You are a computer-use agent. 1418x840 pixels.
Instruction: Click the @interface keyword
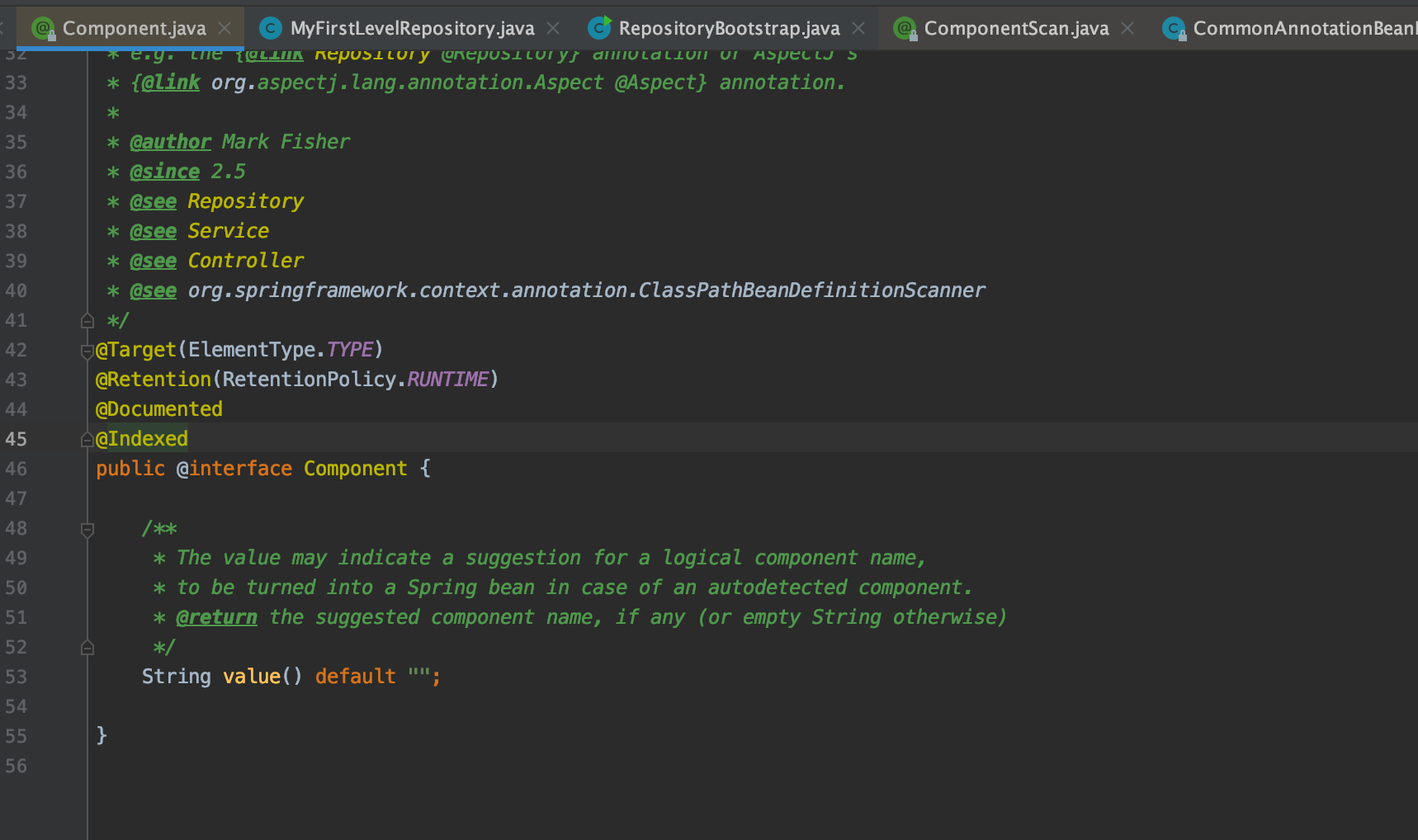click(x=234, y=469)
